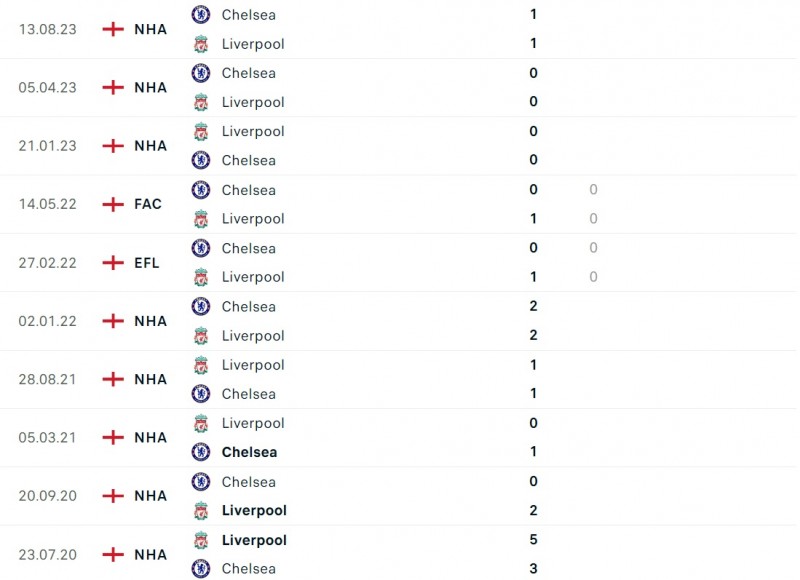Open the EFL competition label
This screenshot has height=580, width=800.
pos(147,263)
